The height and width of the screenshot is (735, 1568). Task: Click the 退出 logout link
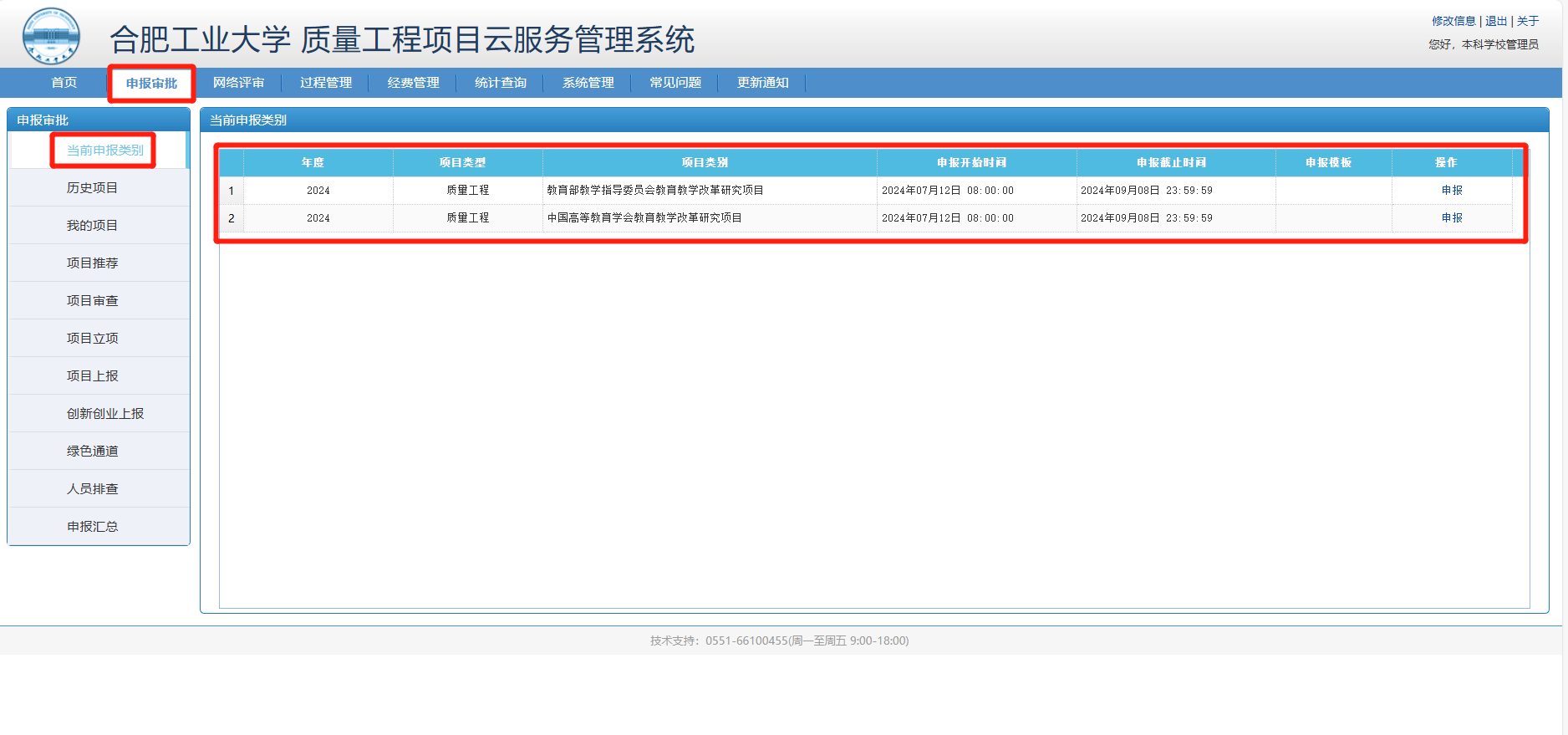tap(1496, 21)
